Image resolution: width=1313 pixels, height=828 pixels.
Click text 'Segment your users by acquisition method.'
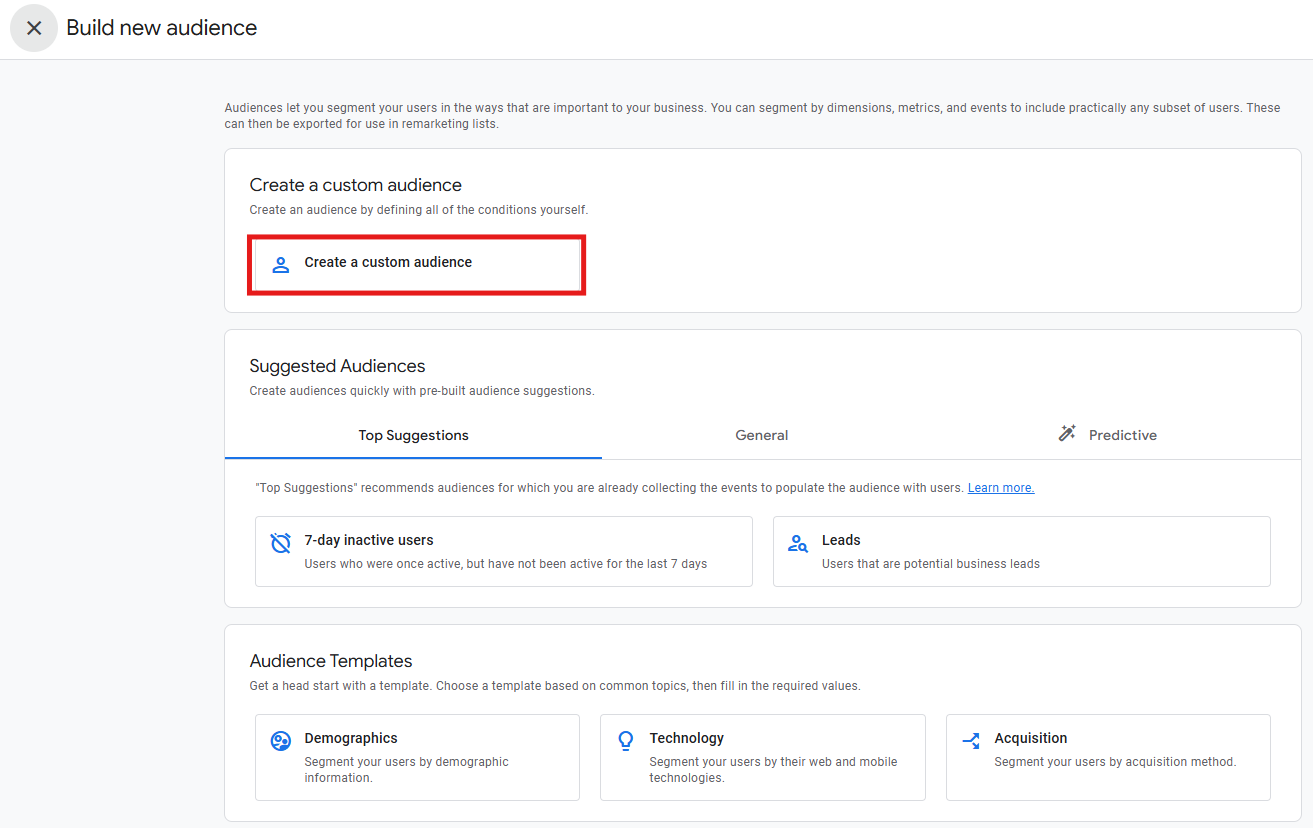pyautogui.click(x=1116, y=762)
